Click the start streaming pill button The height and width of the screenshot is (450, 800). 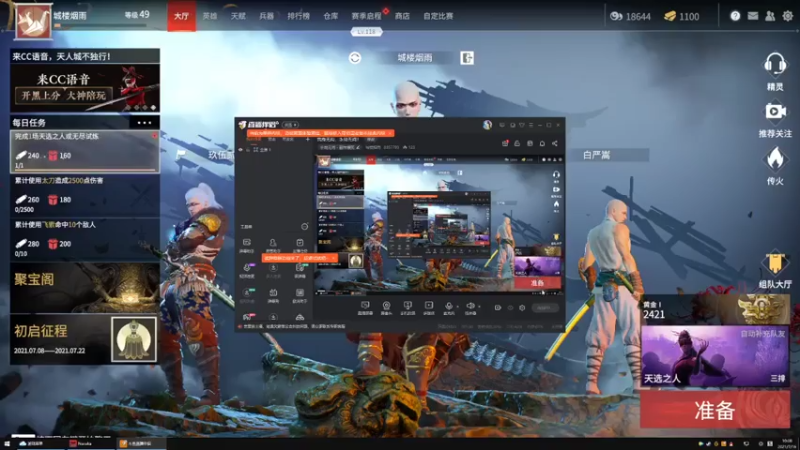(544, 308)
